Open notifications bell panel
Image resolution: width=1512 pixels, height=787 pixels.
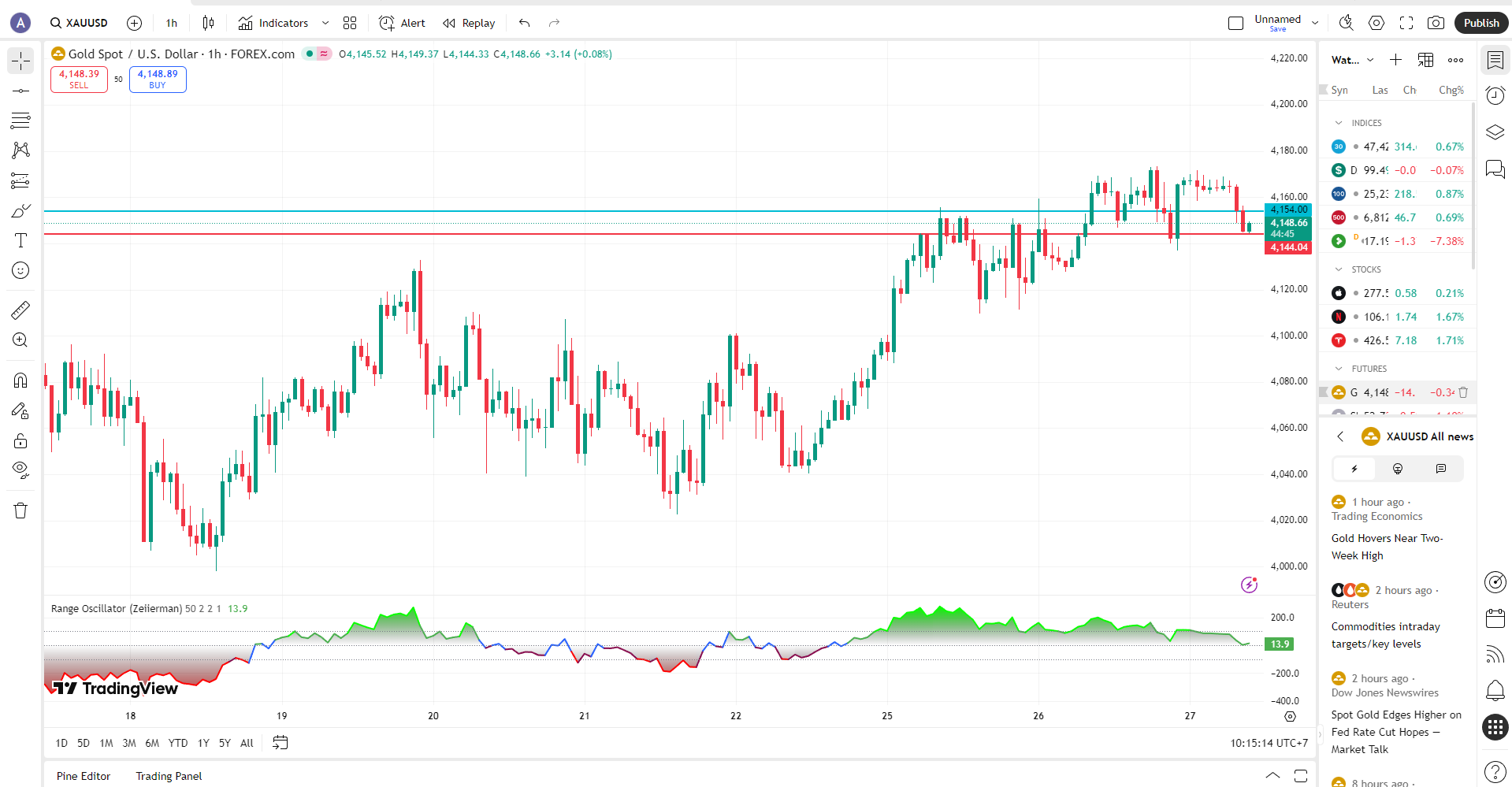1495,691
